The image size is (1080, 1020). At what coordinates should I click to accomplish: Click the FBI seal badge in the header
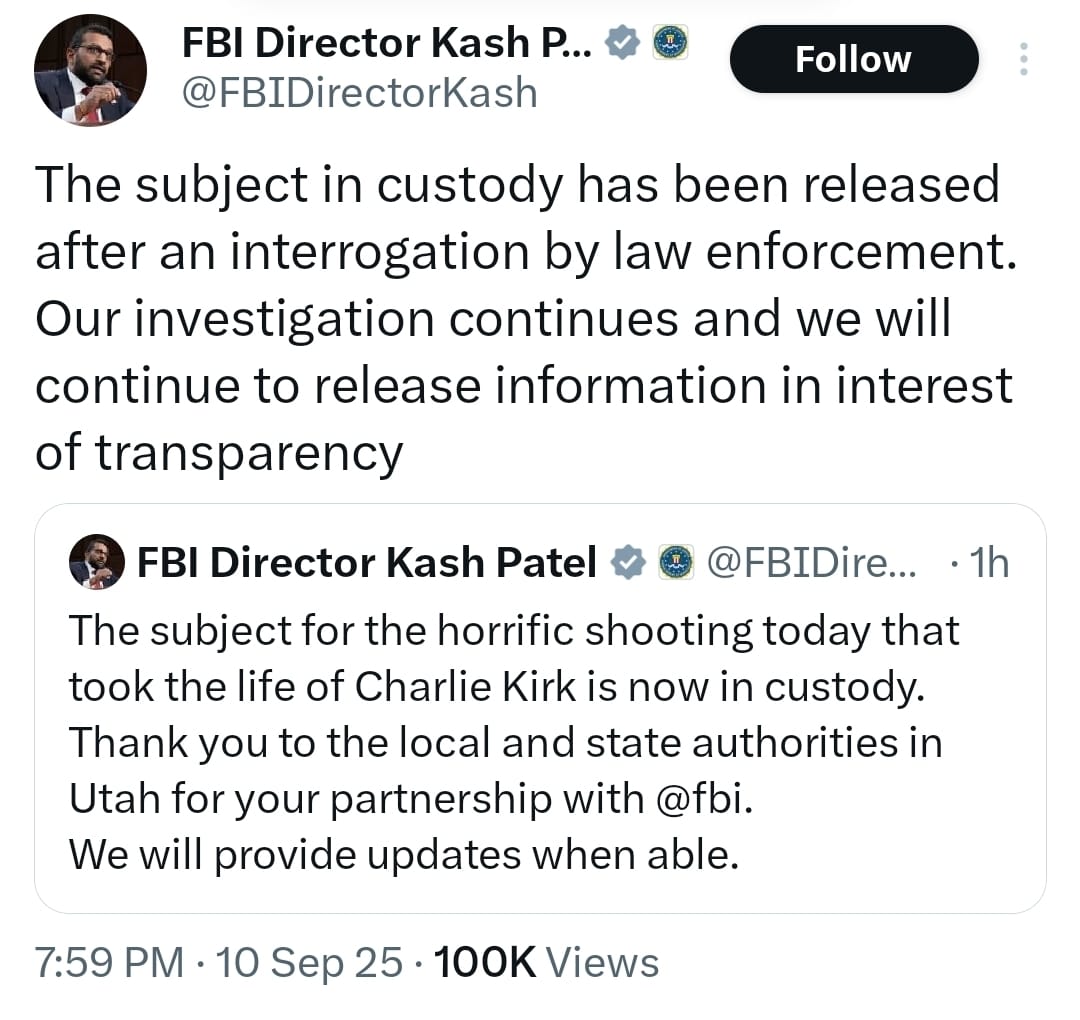click(668, 42)
